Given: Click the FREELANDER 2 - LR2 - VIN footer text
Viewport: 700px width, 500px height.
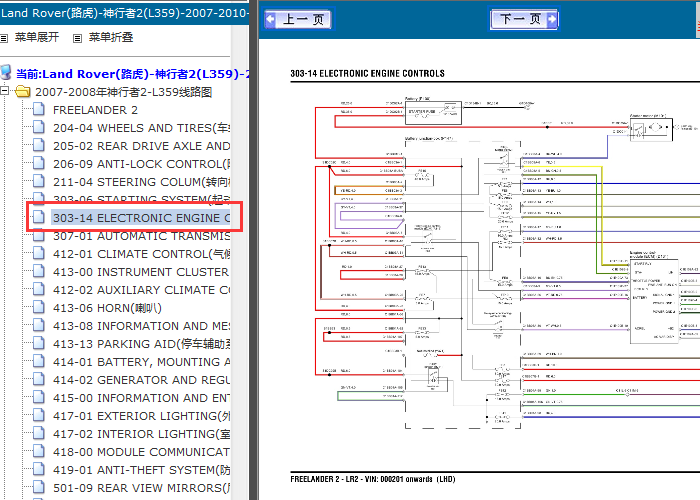Looking at the screenshot, I should pyautogui.click(x=373, y=479).
